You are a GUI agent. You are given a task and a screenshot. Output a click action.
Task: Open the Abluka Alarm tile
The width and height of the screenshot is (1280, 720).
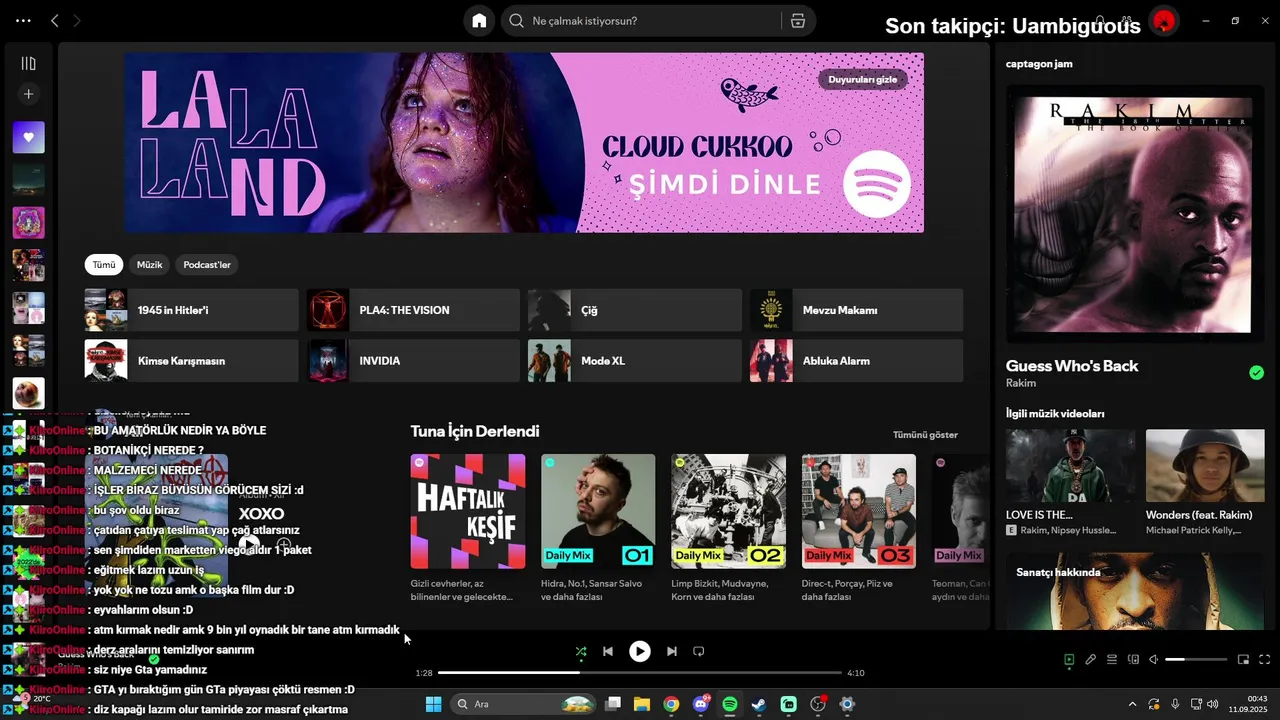point(856,361)
